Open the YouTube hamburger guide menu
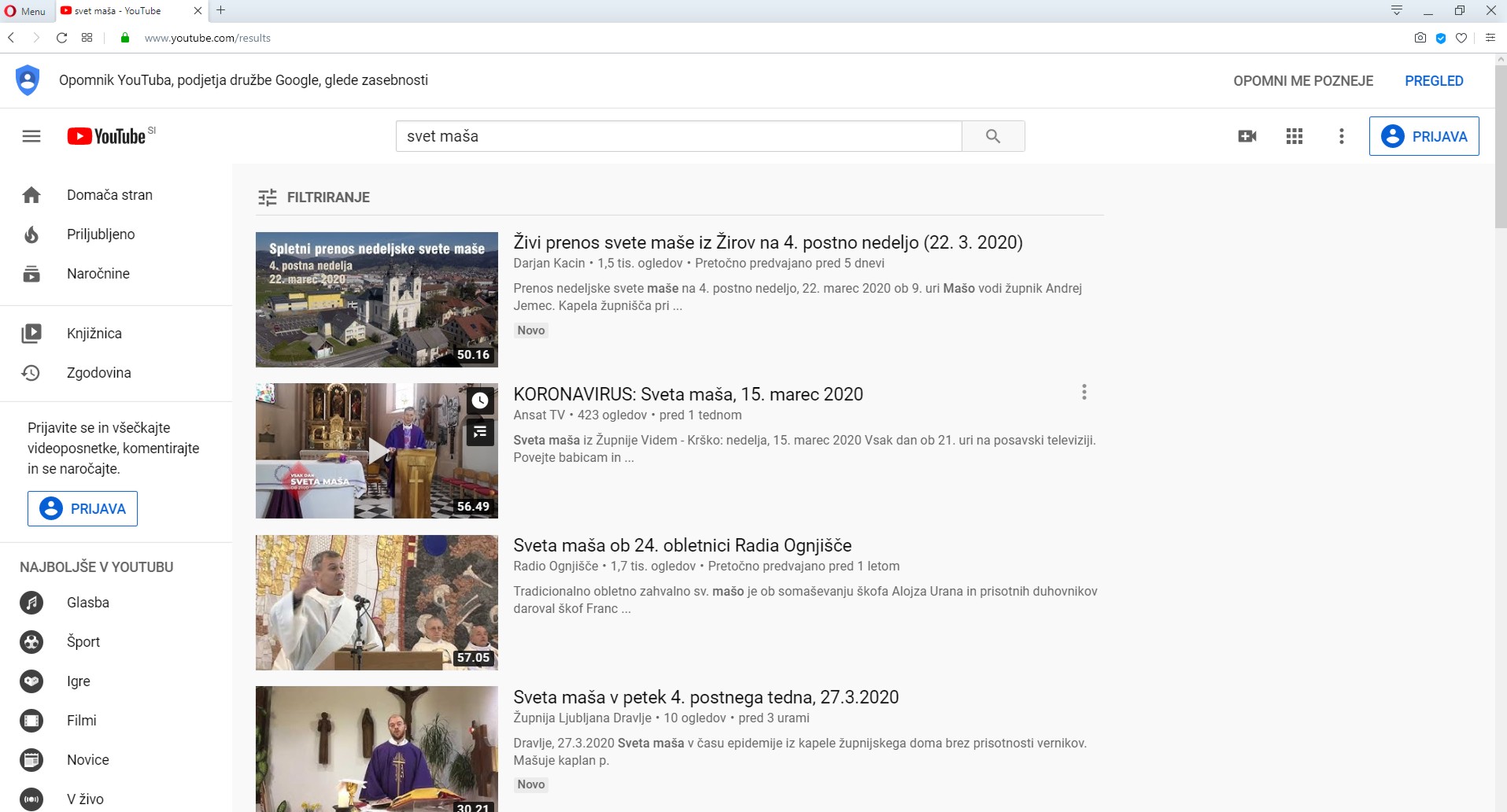The width and height of the screenshot is (1507, 812). (31, 136)
